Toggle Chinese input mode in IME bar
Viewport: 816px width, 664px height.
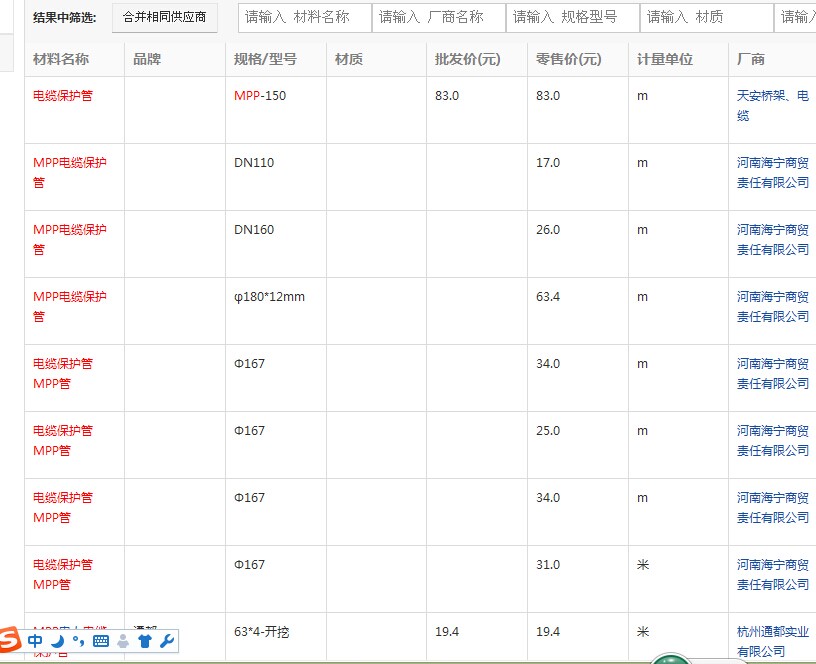[35, 641]
